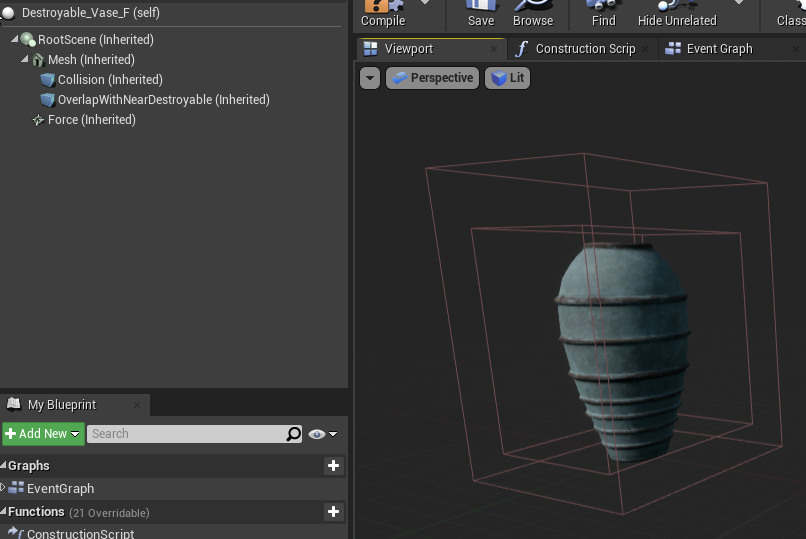Add a new function with plus button
The width and height of the screenshot is (806, 539).
(x=333, y=512)
